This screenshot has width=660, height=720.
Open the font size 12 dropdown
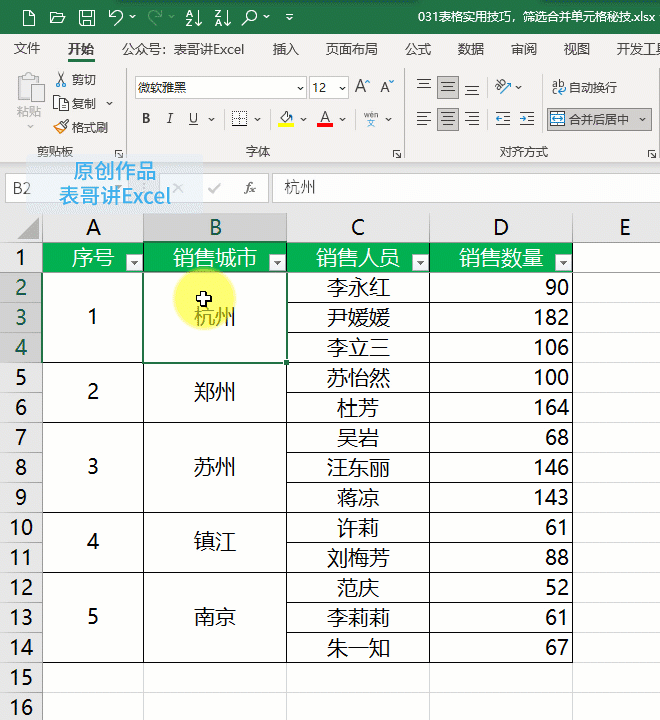coord(342,88)
